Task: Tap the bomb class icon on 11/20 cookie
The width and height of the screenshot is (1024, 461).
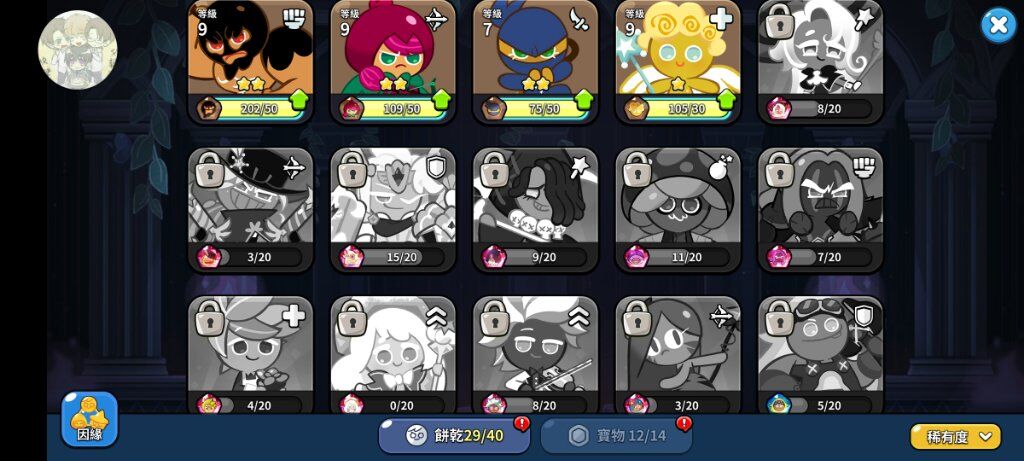Action: click(720, 168)
